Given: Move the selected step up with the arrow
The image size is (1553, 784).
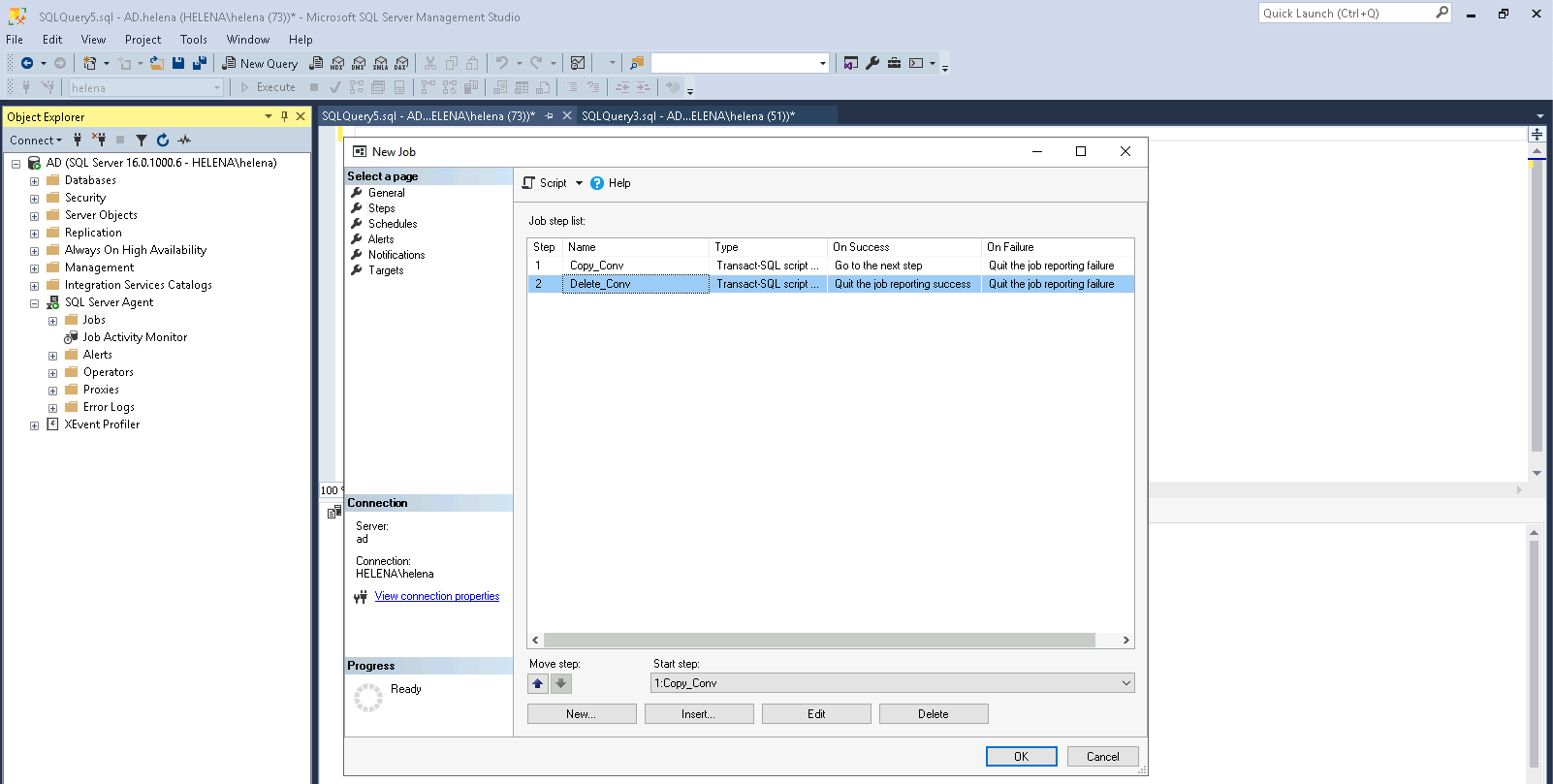Looking at the screenshot, I should click(538, 683).
